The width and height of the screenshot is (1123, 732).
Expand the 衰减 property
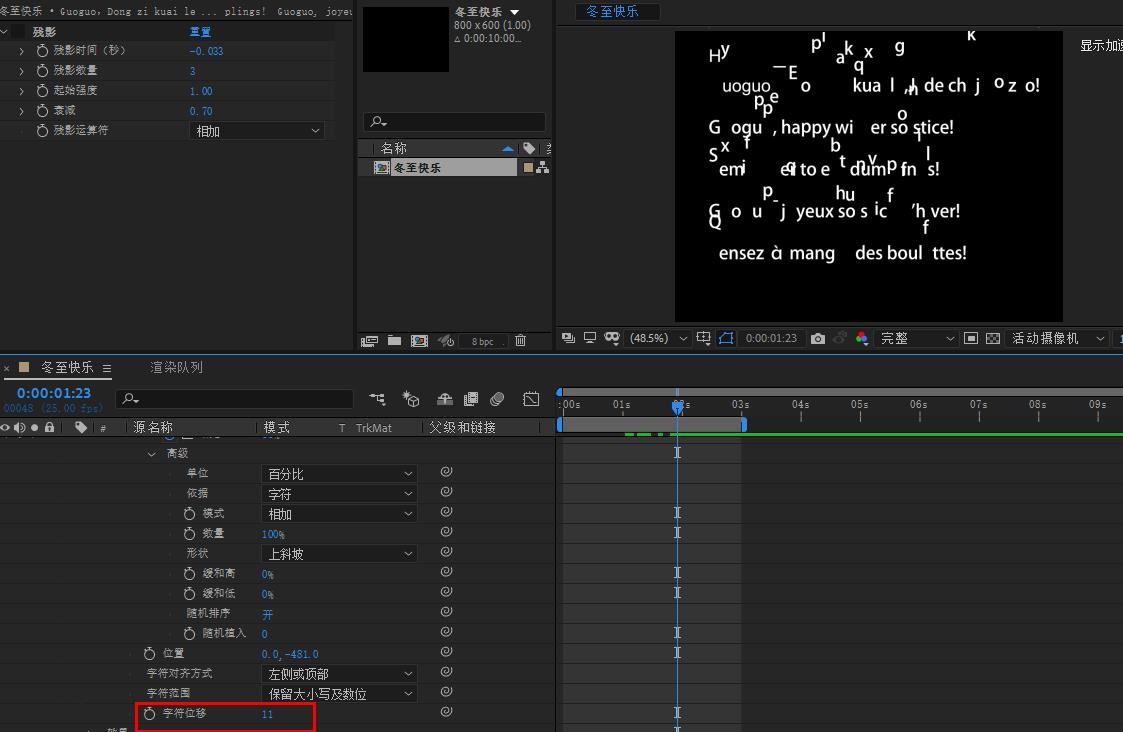(x=21, y=111)
